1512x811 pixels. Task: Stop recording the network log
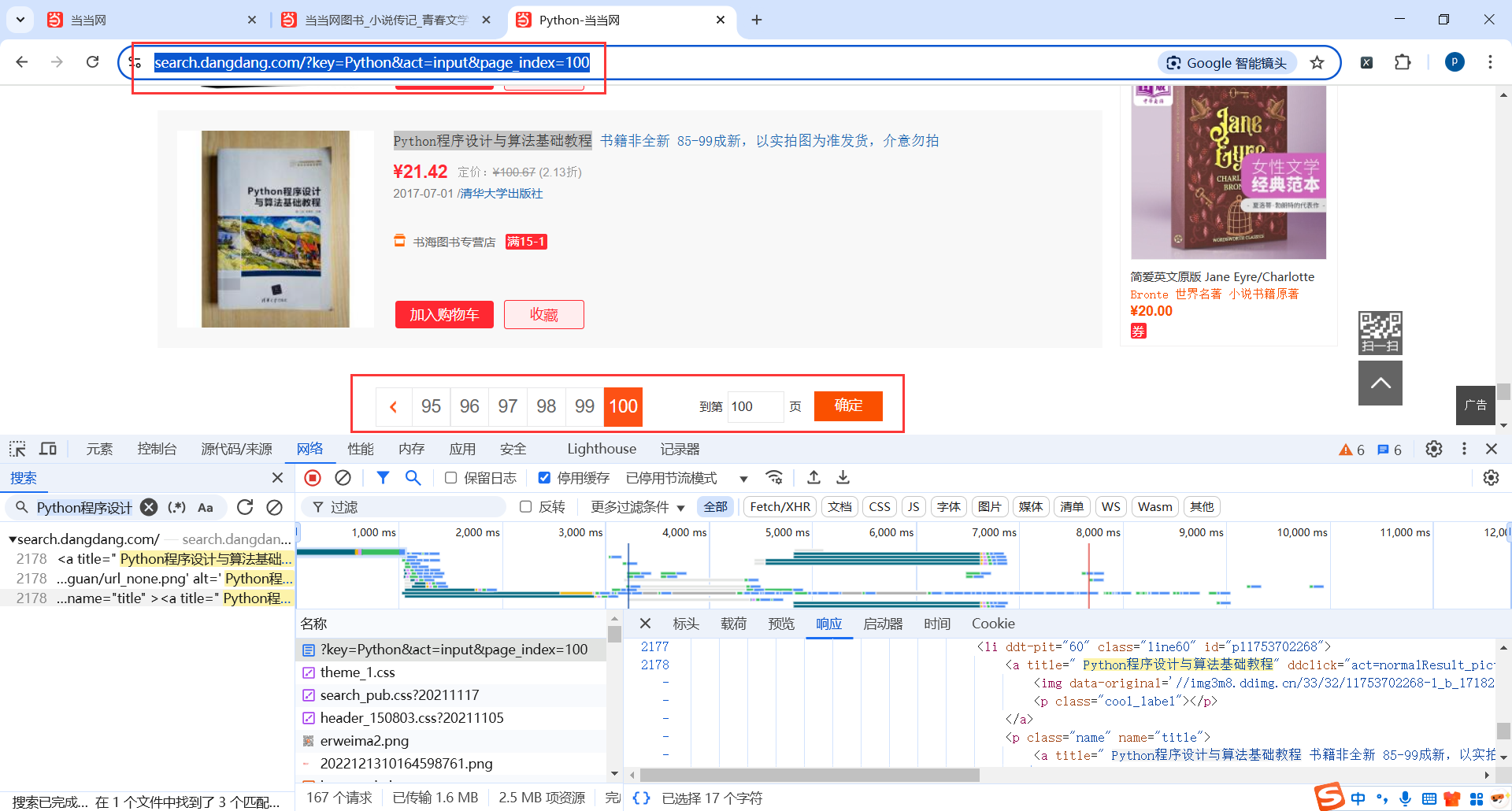coord(313,478)
